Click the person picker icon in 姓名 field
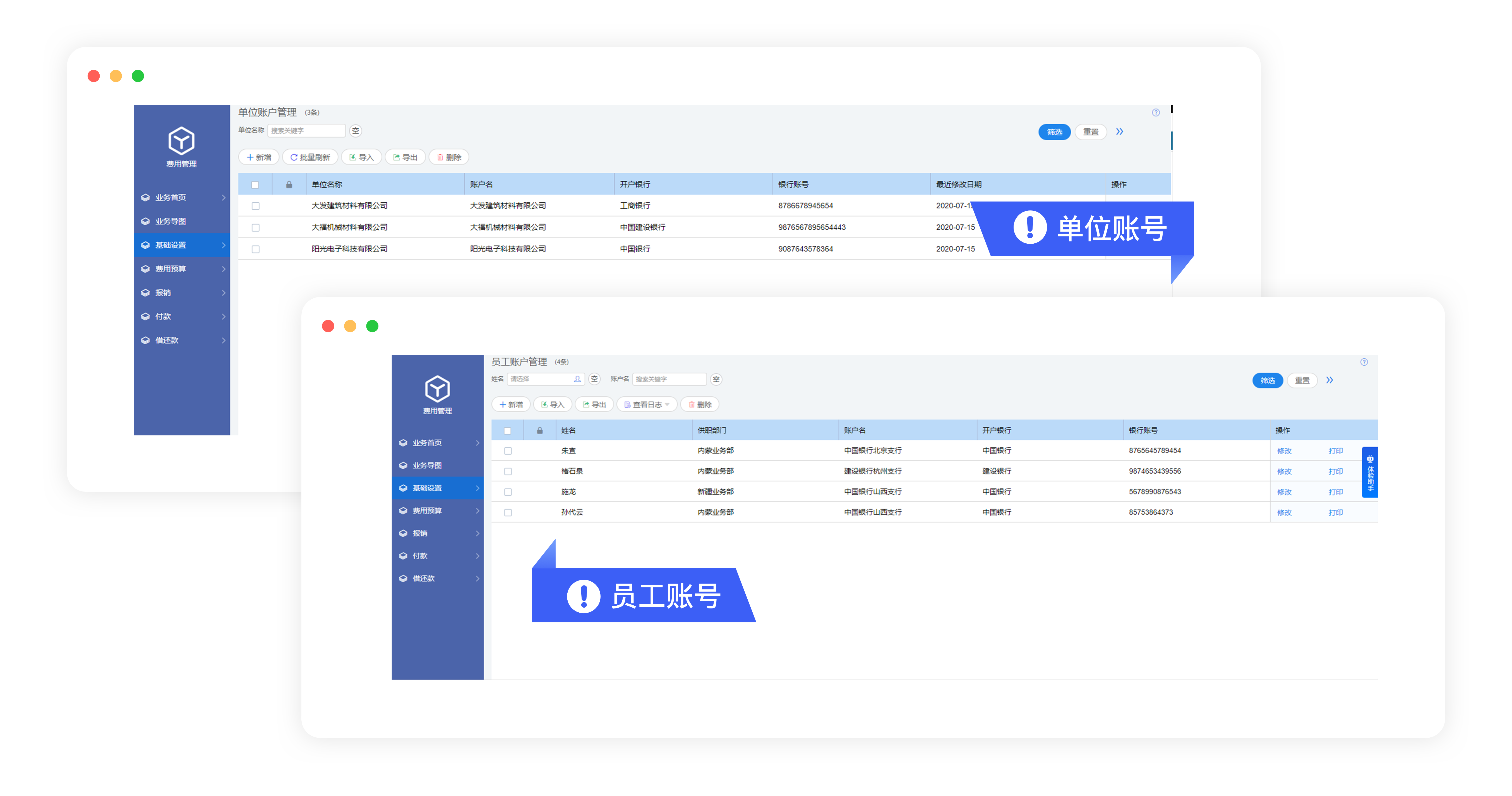The width and height of the screenshot is (1512, 796). [x=578, y=379]
